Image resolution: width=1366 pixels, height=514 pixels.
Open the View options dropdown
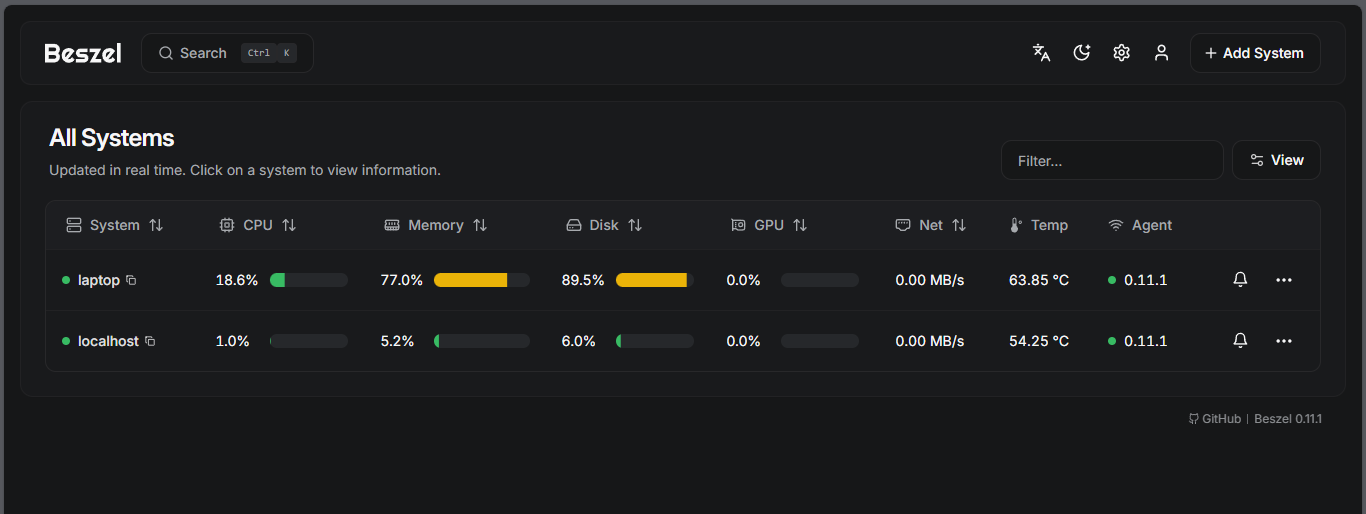(x=1276, y=160)
